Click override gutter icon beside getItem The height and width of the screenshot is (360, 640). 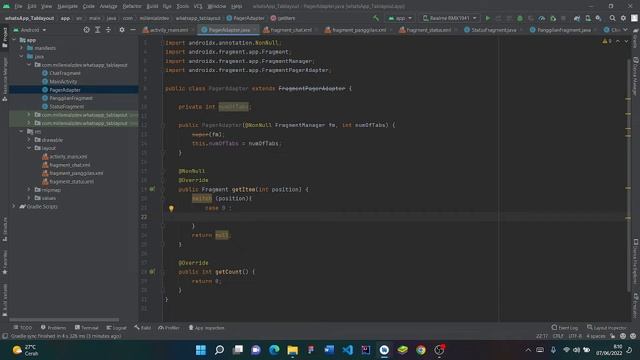click(x=152, y=189)
